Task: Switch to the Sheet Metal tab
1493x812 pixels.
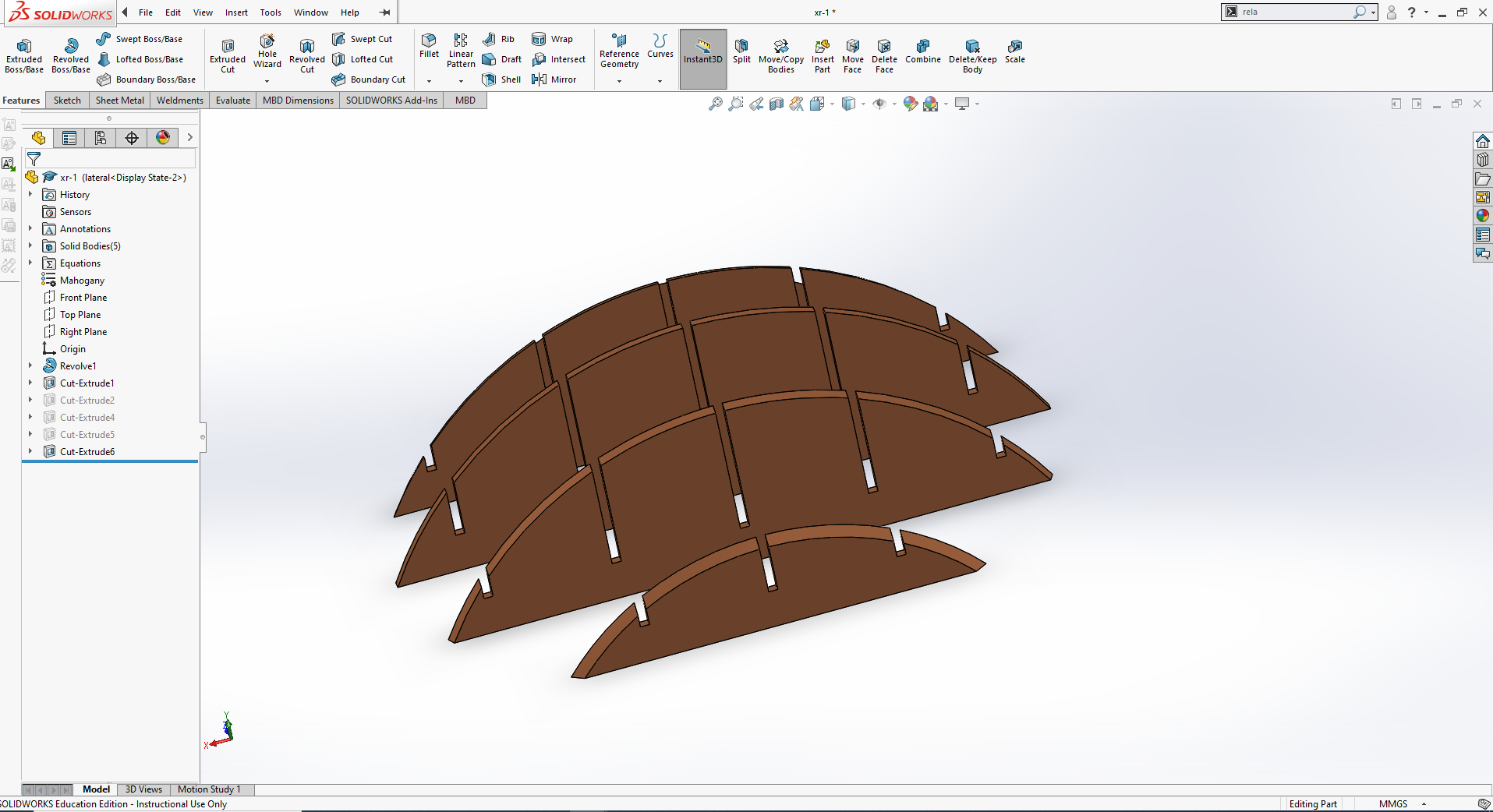Action: [x=120, y=101]
